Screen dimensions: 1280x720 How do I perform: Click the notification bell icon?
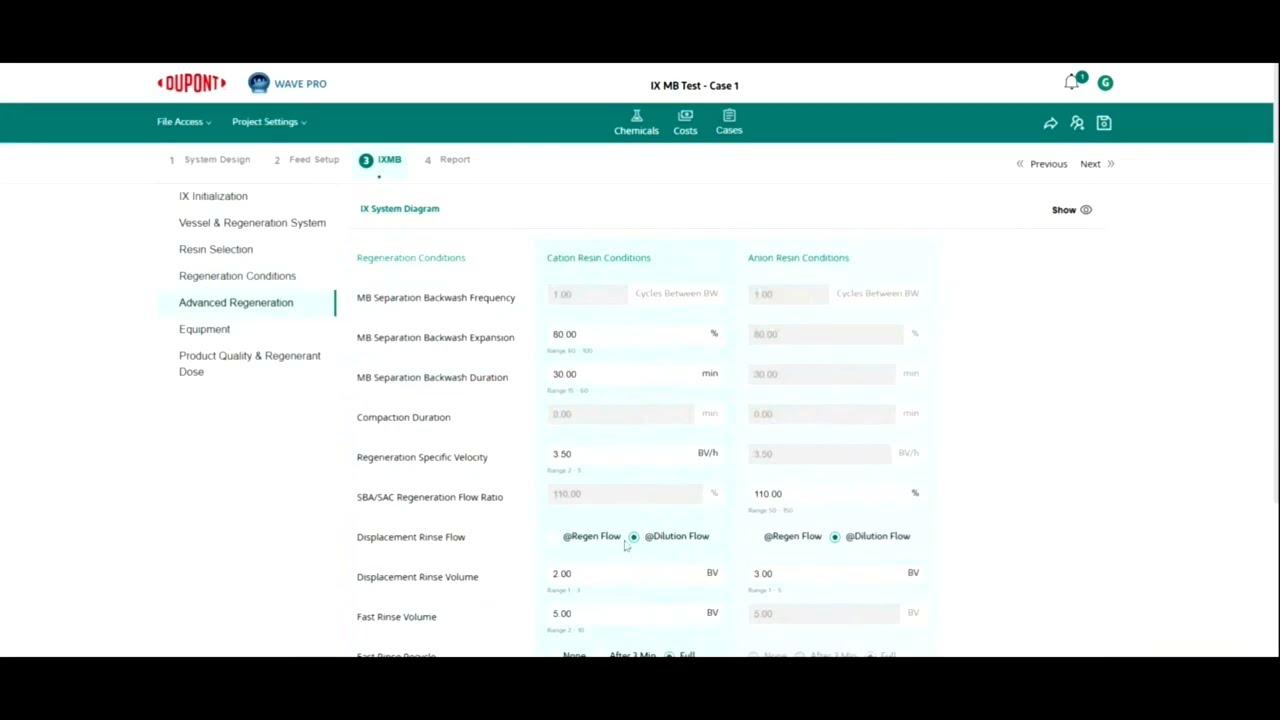click(x=1072, y=83)
